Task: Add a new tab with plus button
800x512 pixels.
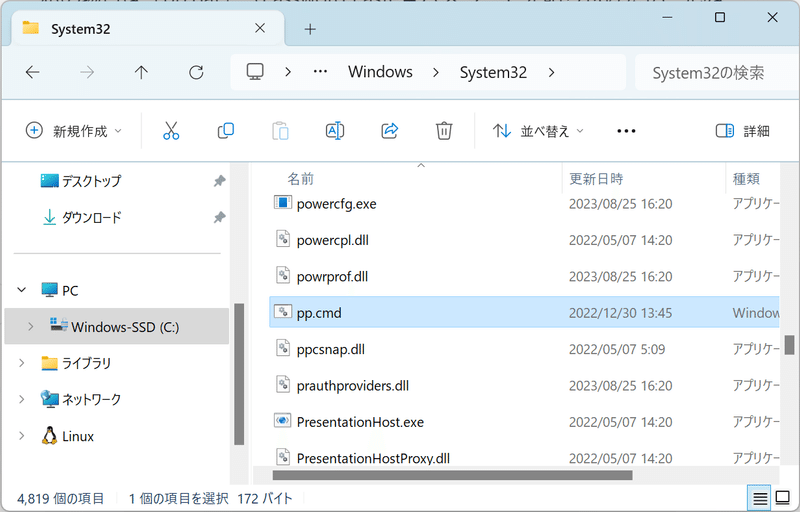Action: click(310, 29)
